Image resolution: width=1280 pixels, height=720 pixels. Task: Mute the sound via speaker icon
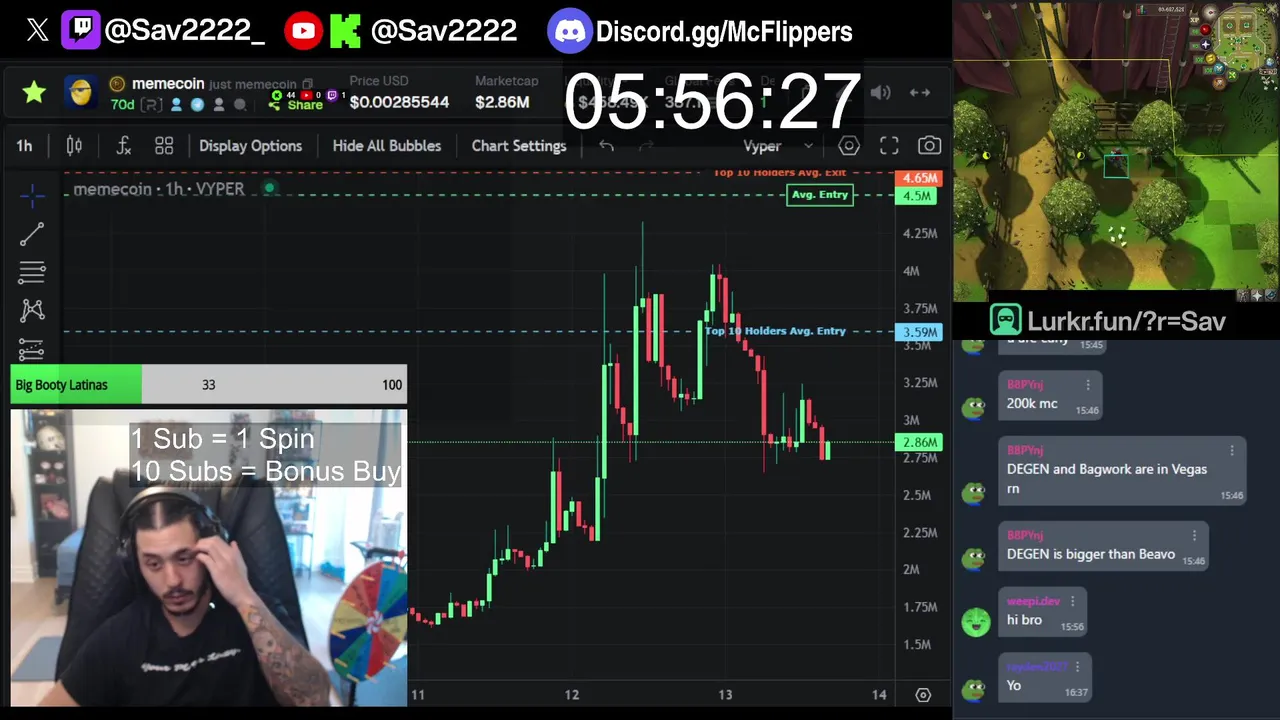(x=880, y=93)
